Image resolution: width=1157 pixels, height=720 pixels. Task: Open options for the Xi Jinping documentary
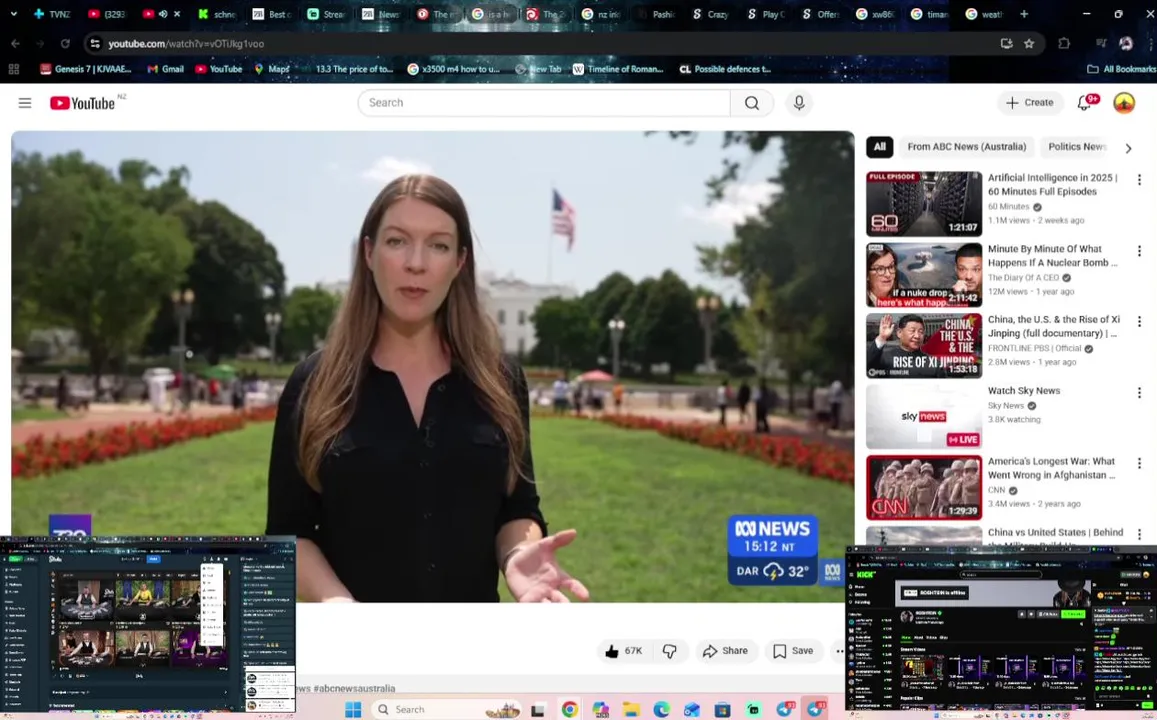tap(1139, 322)
